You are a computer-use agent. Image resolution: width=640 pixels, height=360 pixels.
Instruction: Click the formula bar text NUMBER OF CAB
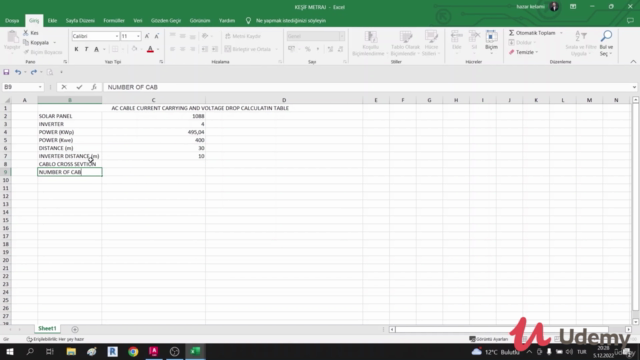pyautogui.click(x=133, y=87)
